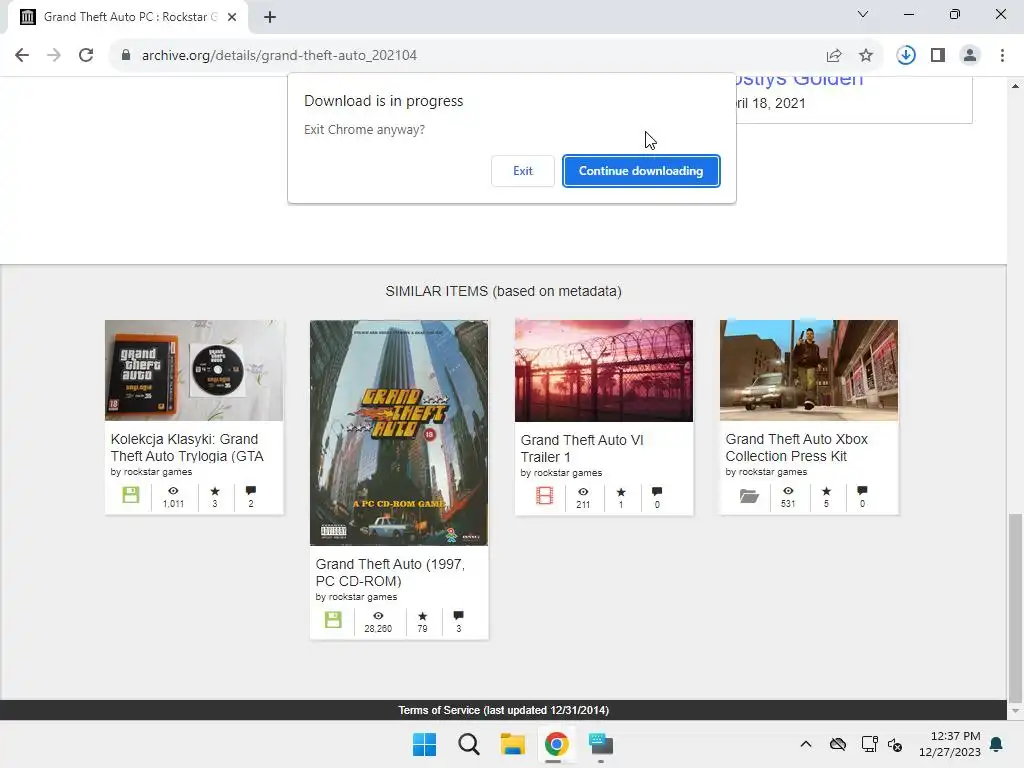Click the muted volume tray icon
Image resolution: width=1024 pixels, height=768 pixels.
(895, 744)
